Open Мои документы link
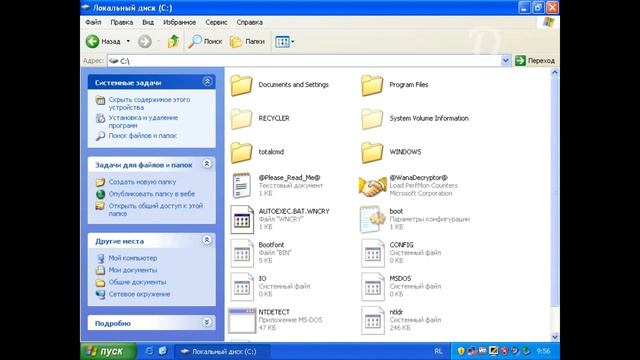This screenshot has width=640, height=360. (x=133, y=270)
